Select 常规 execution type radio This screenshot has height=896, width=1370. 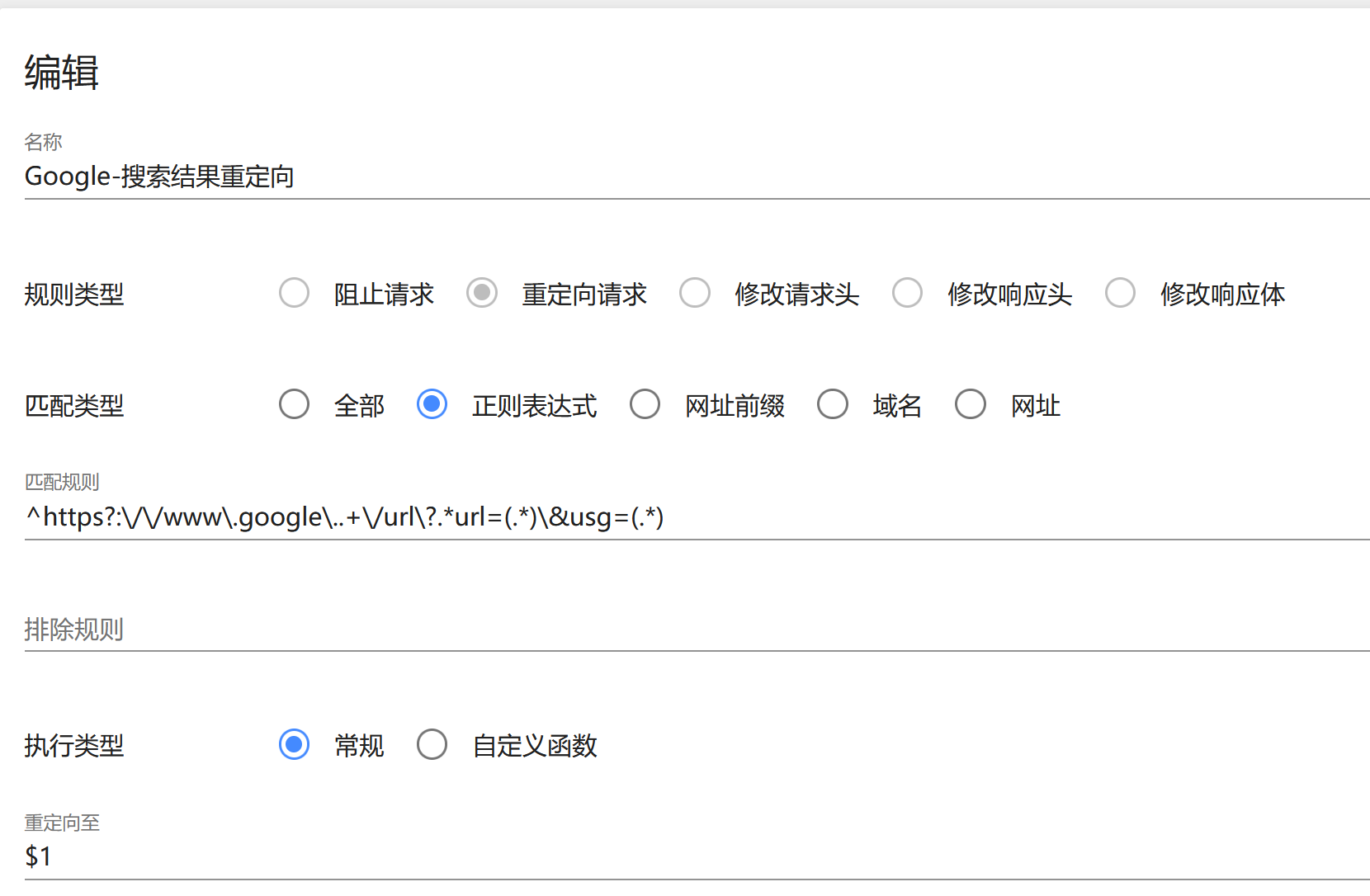294,744
